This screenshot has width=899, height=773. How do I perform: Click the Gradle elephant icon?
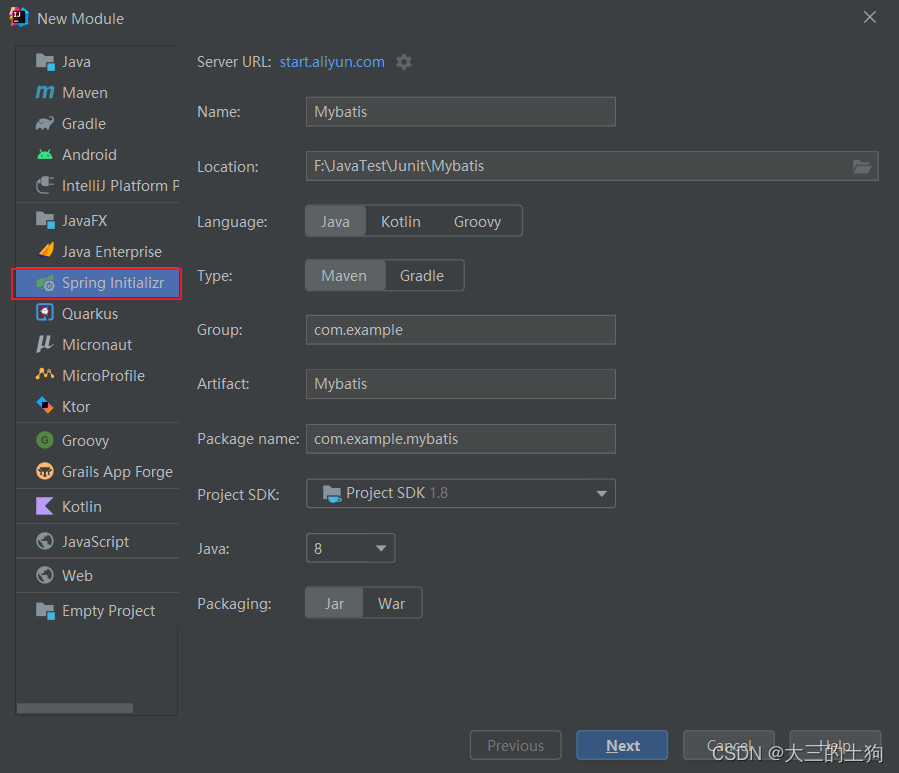45,123
